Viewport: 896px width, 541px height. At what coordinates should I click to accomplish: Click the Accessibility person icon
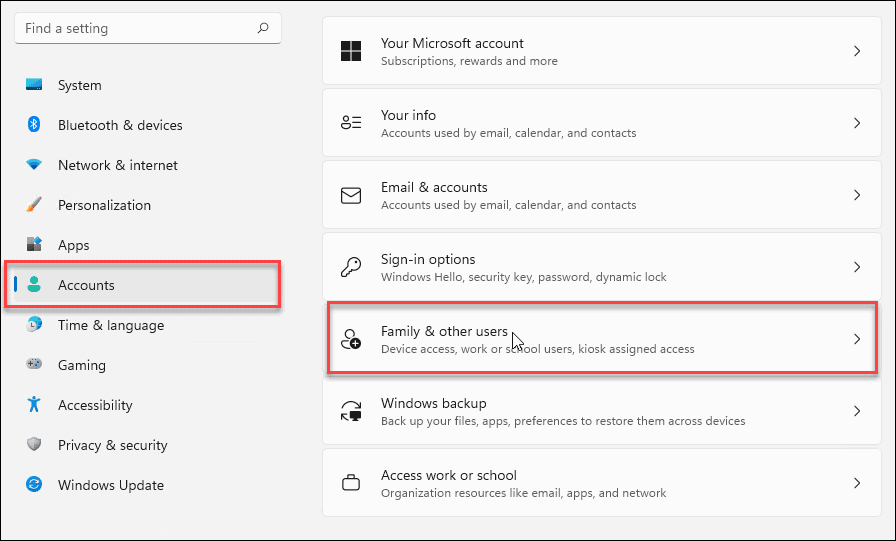pos(34,405)
